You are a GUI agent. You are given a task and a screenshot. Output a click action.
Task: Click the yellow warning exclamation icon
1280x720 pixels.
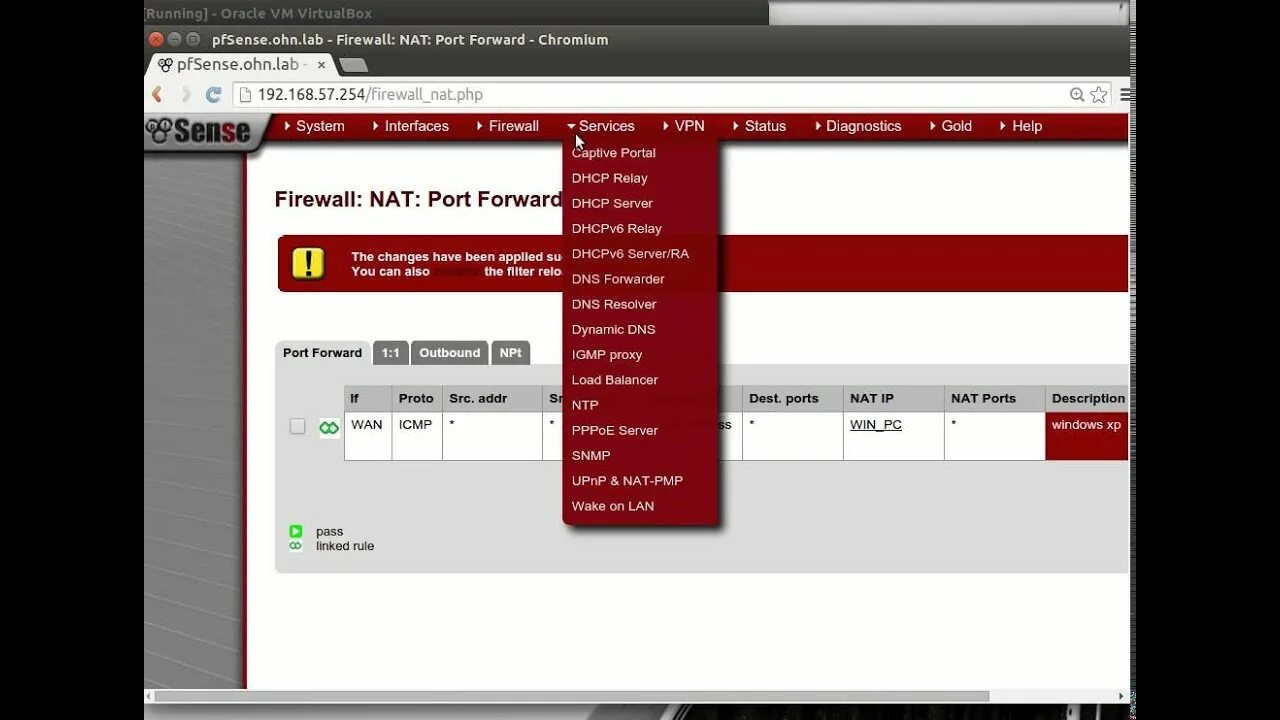(308, 264)
